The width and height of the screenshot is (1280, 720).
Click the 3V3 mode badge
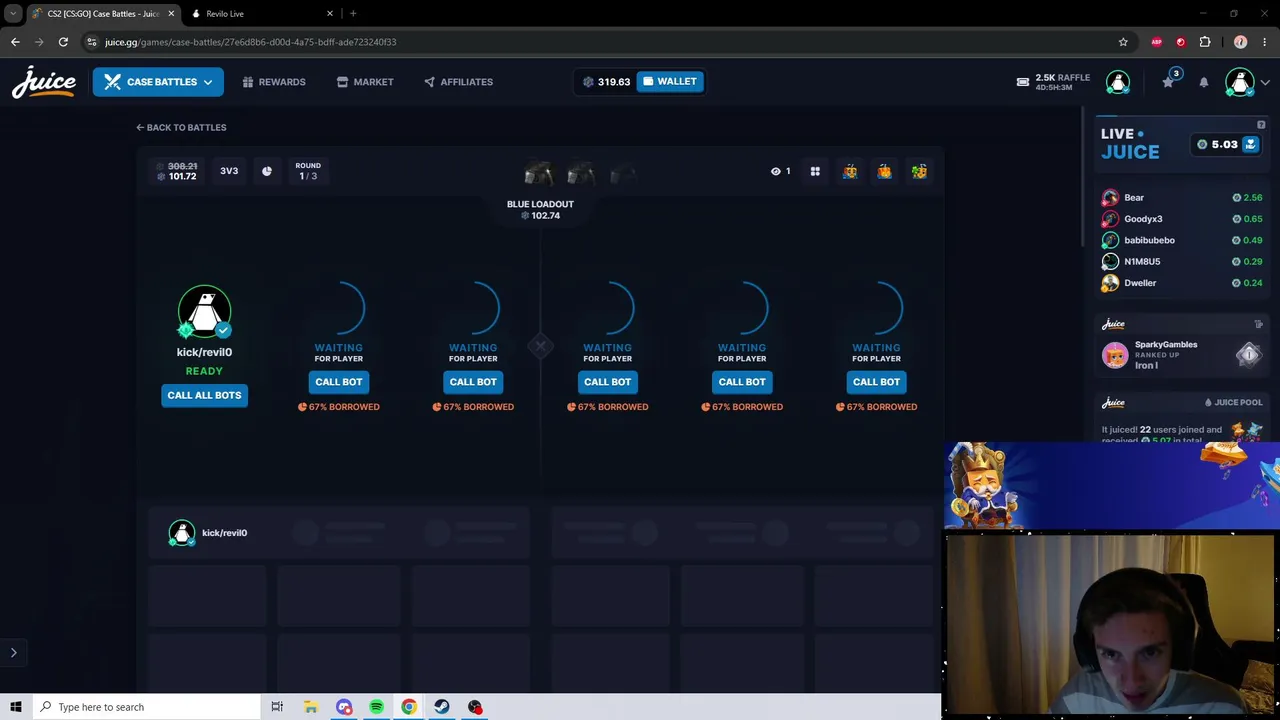(229, 171)
